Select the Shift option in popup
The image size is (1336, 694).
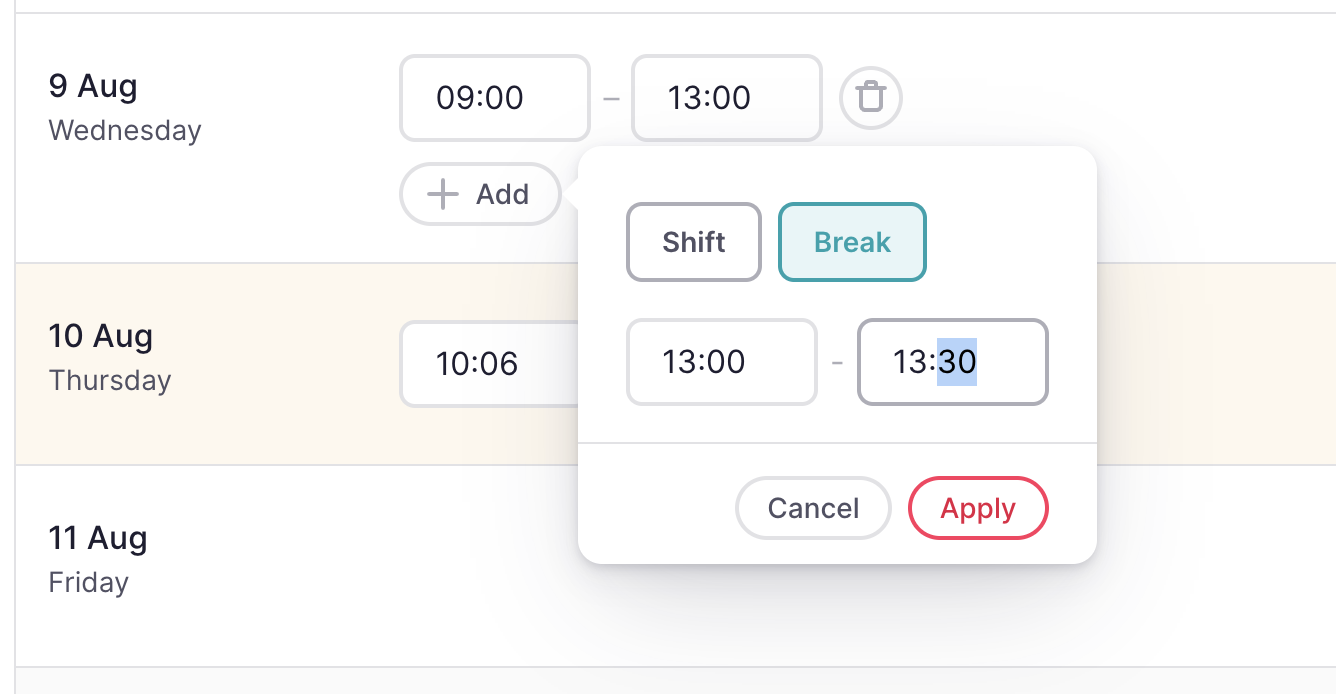694,242
